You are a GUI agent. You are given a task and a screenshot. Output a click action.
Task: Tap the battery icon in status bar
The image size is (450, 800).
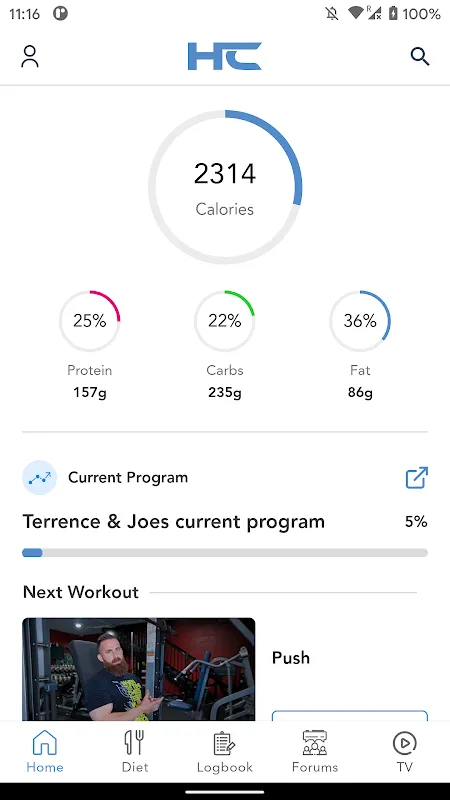[393, 13]
